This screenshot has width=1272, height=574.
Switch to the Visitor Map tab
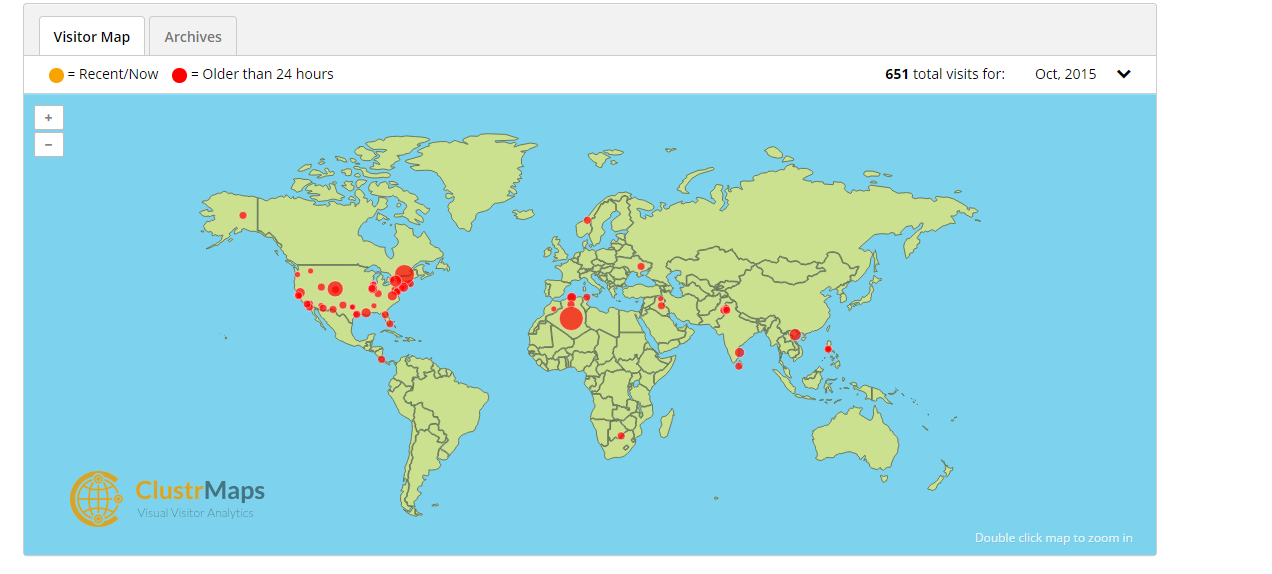point(92,37)
